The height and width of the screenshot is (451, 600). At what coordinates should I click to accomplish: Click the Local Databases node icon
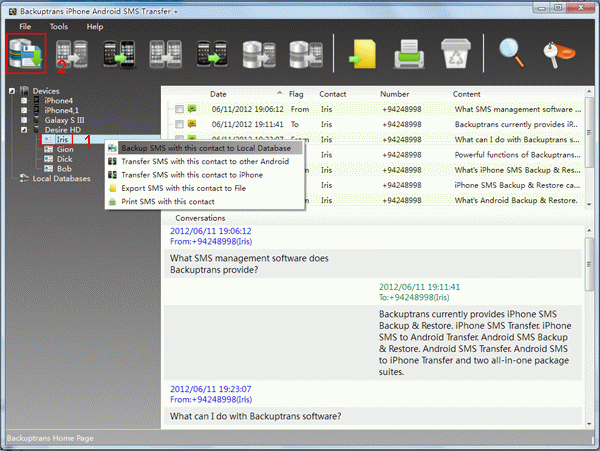pos(24,178)
